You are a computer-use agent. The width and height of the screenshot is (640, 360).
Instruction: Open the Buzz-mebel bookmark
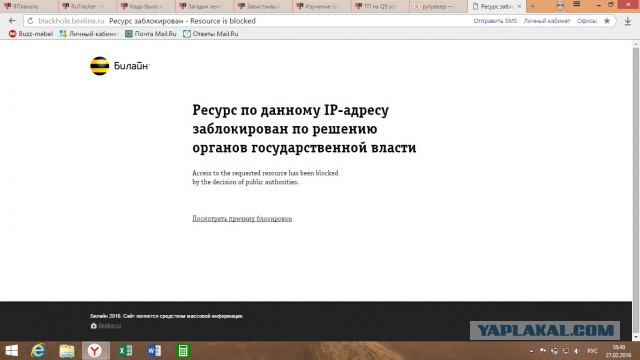coord(31,34)
